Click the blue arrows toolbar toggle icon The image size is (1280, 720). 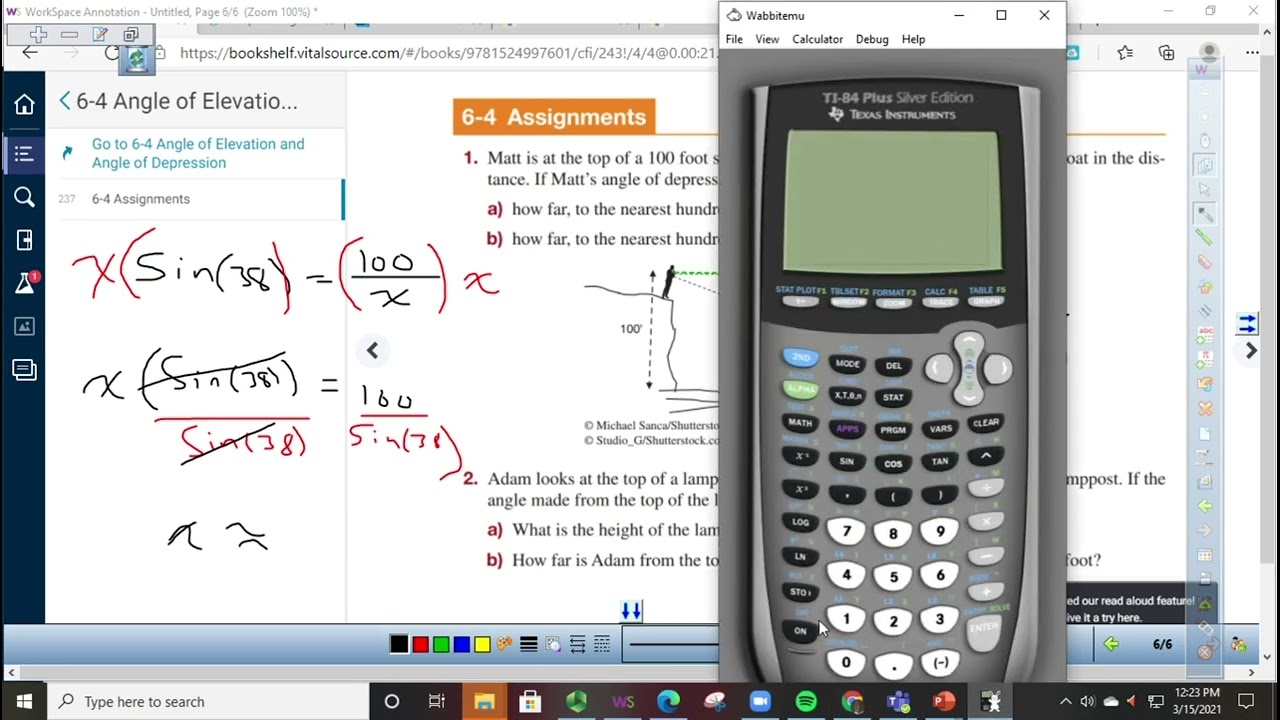click(1247, 324)
